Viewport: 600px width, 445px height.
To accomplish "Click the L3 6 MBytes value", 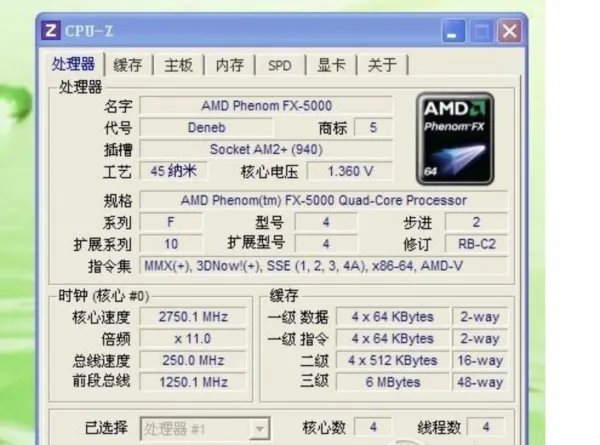I will pos(393,382).
